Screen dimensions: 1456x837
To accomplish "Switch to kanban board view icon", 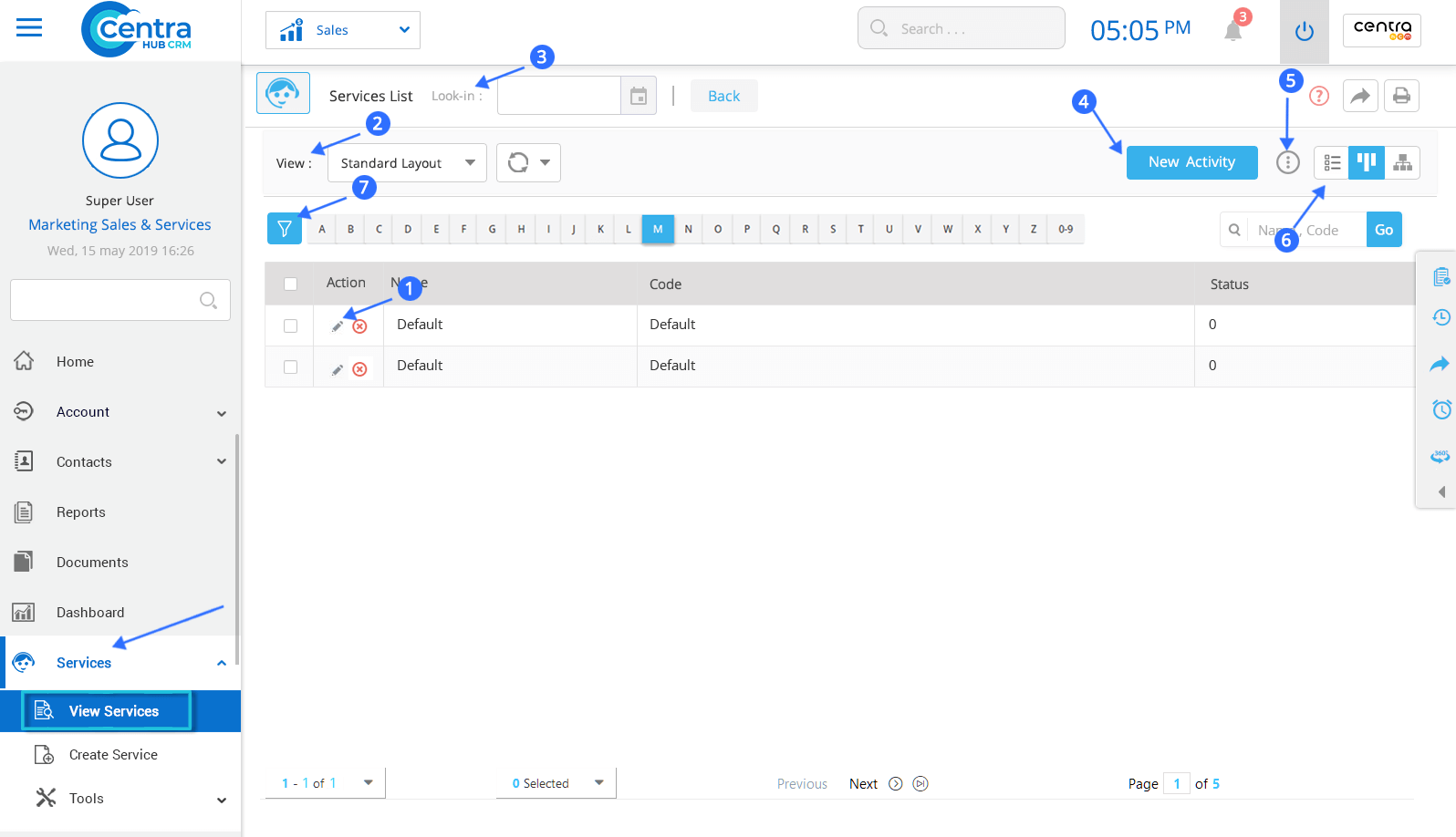I will (1367, 162).
